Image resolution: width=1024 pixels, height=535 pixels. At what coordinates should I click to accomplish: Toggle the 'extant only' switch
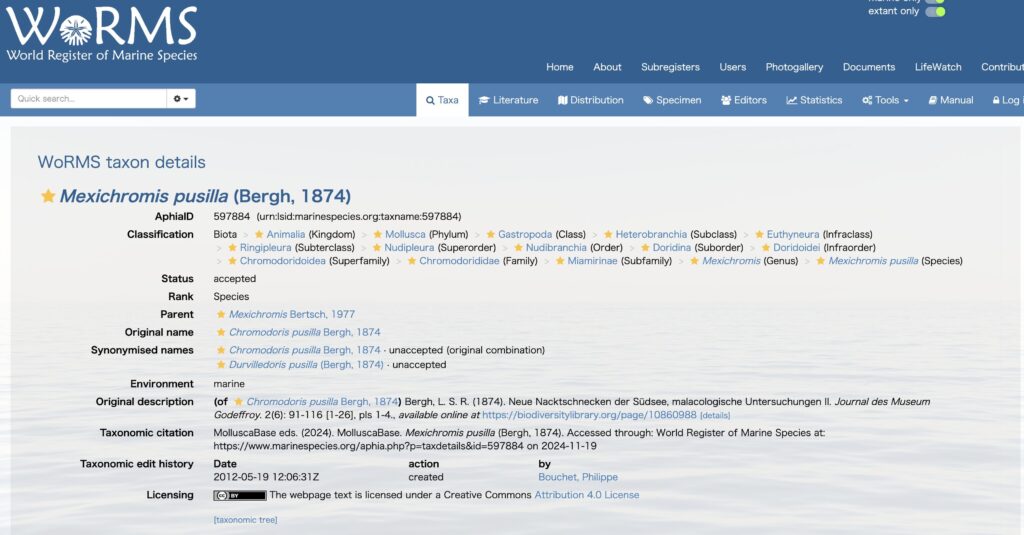pos(934,12)
